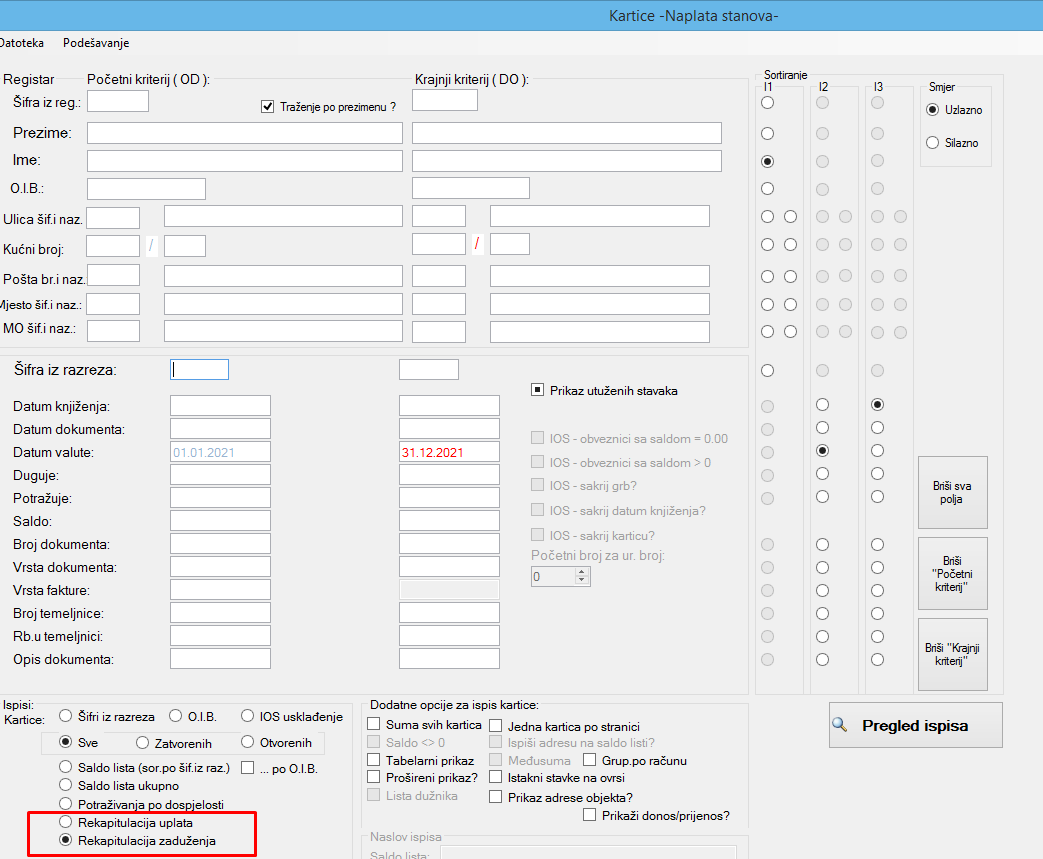Screen dimensions: 1043x859
Task: Increase Početni broj za ur. broj spinner
Action: point(583,572)
